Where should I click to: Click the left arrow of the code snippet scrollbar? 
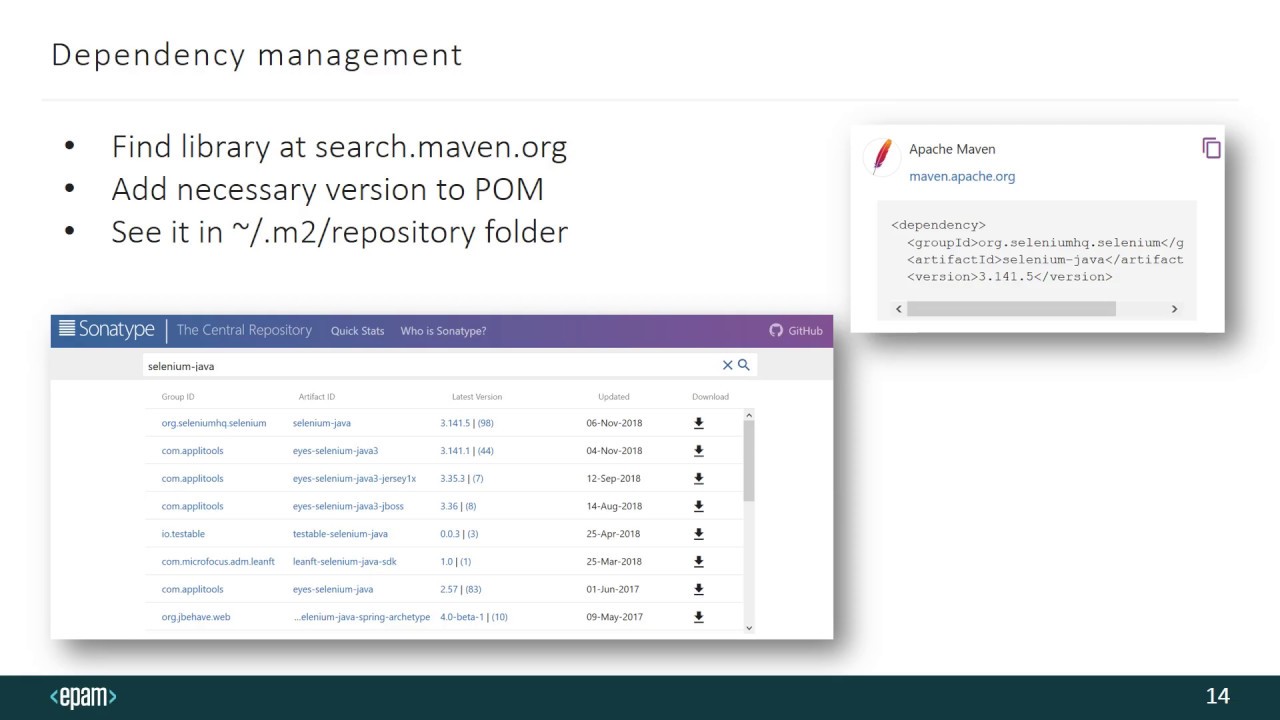click(898, 309)
